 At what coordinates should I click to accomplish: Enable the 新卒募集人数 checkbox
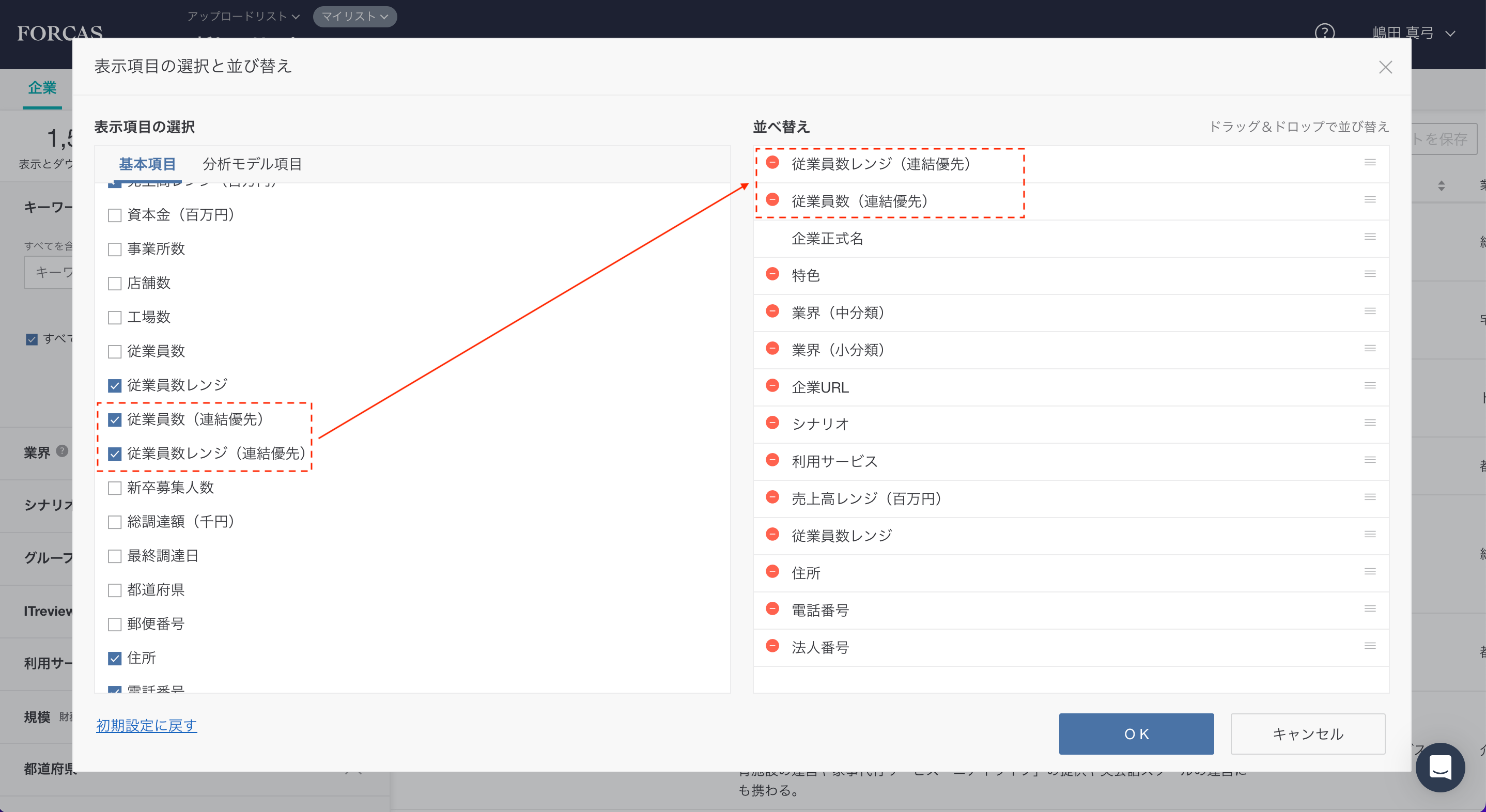pyautogui.click(x=115, y=489)
